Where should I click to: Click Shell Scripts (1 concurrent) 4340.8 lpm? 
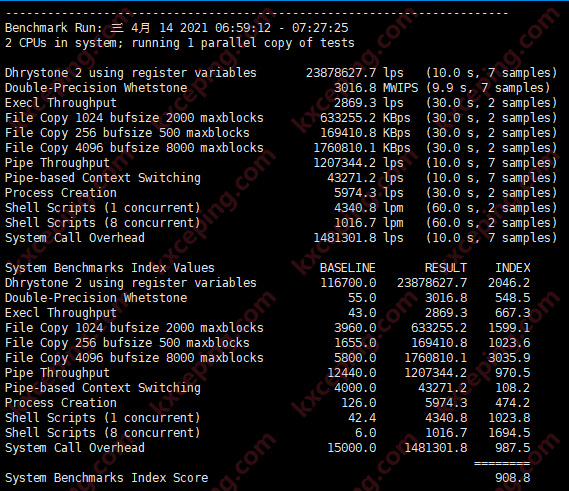coord(369,208)
